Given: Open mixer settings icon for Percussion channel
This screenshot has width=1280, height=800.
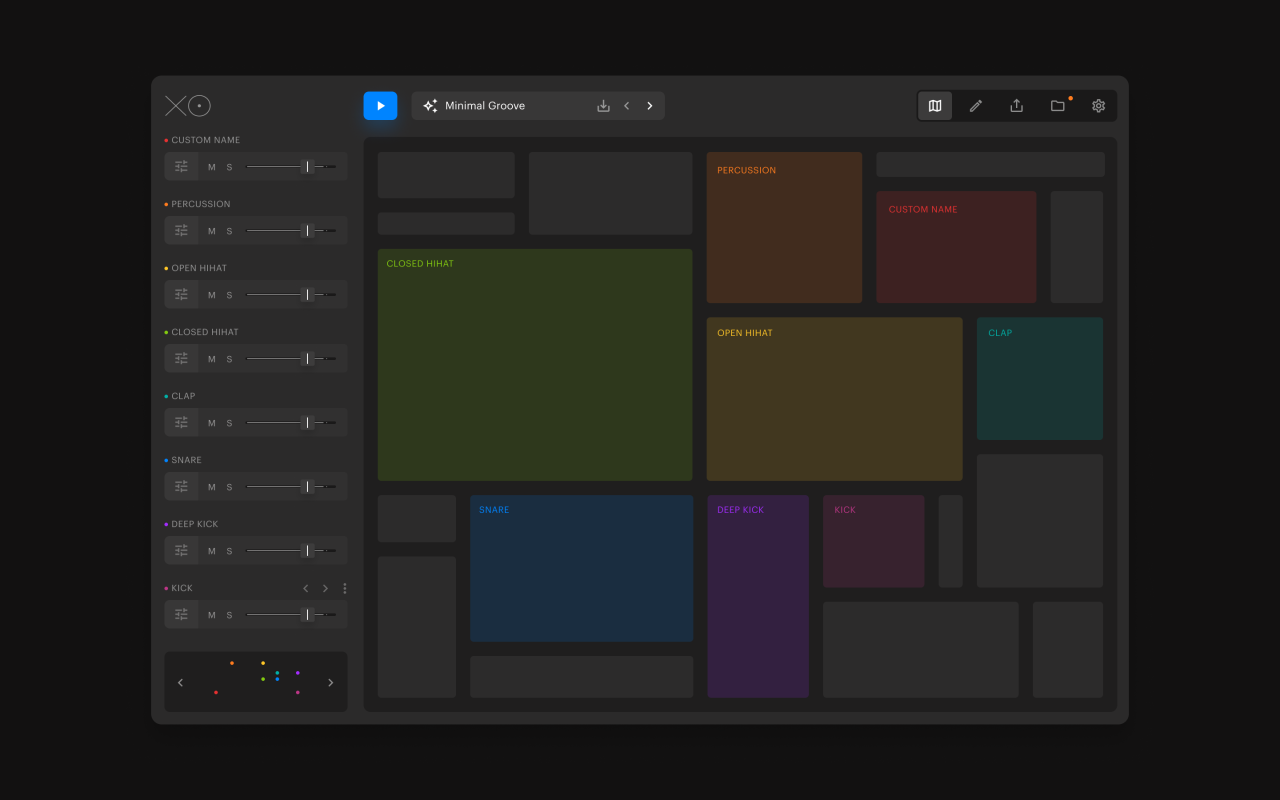Looking at the screenshot, I should [x=181, y=231].
